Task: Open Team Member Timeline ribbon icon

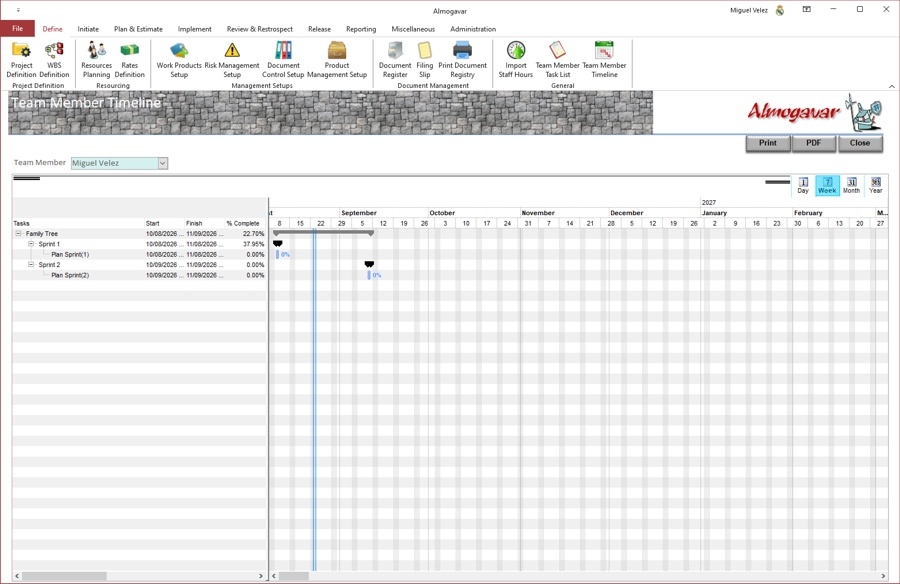Action: [604, 60]
